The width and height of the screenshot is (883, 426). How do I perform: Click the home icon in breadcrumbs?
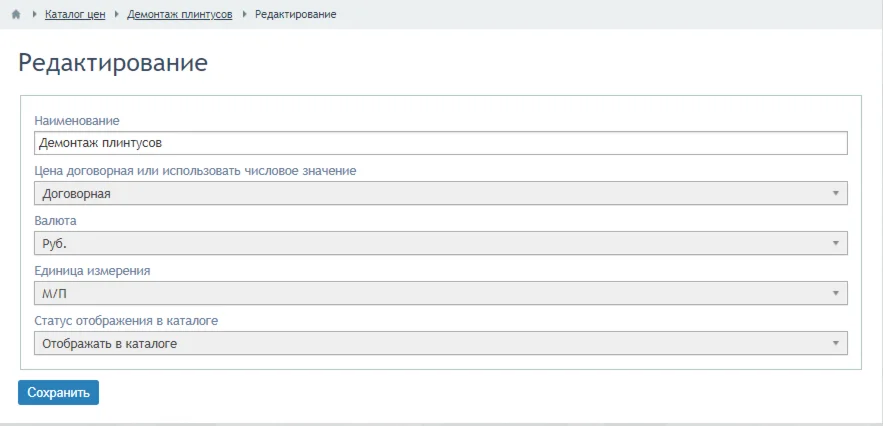16,15
